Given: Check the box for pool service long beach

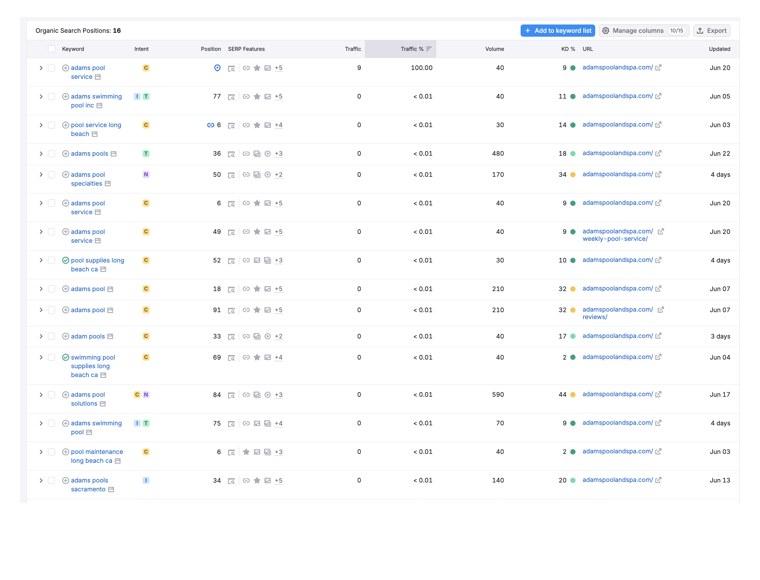Looking at the screenshot, I should tap(51, 125).
